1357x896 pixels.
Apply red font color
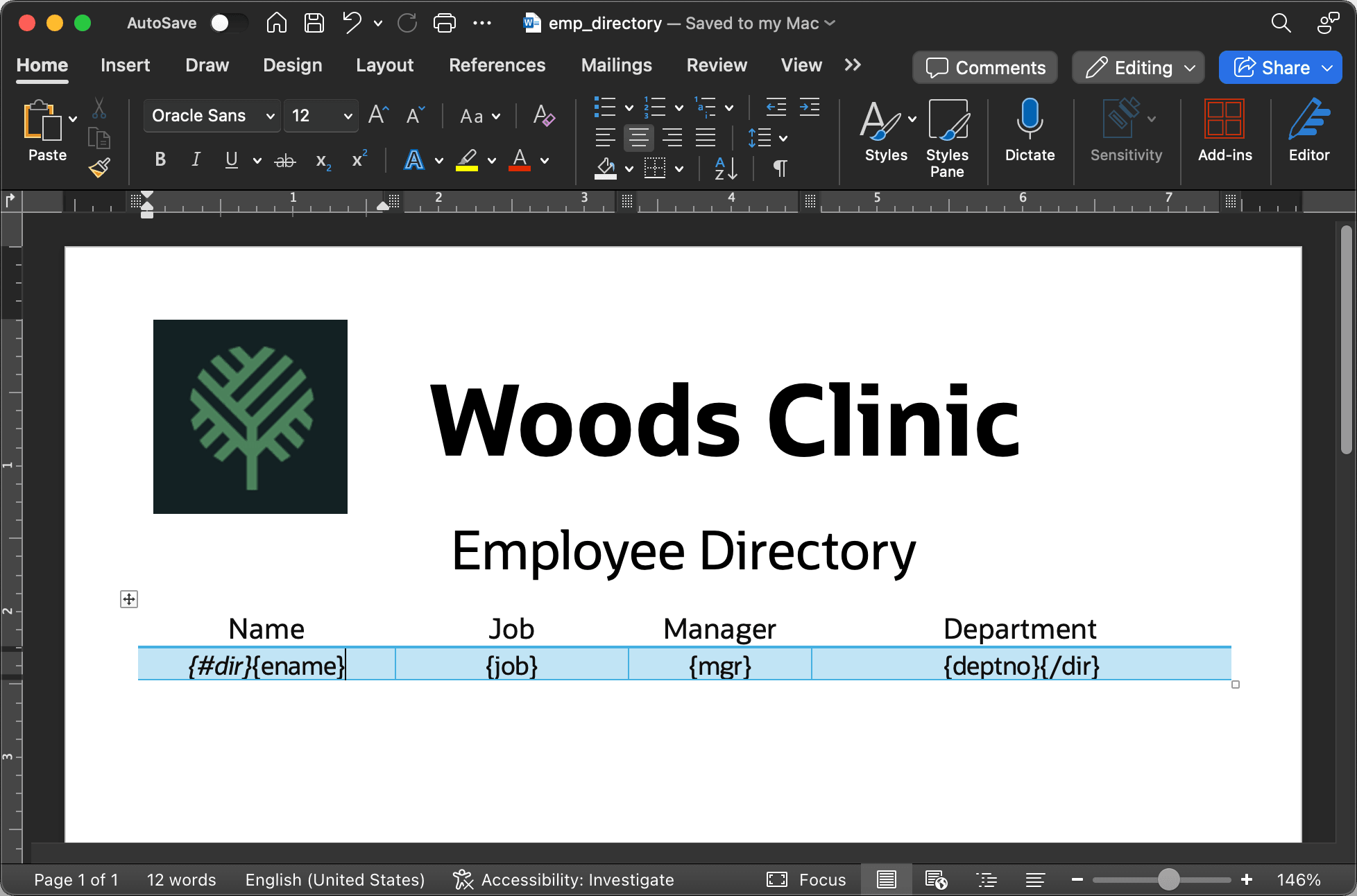click(520, 160)
